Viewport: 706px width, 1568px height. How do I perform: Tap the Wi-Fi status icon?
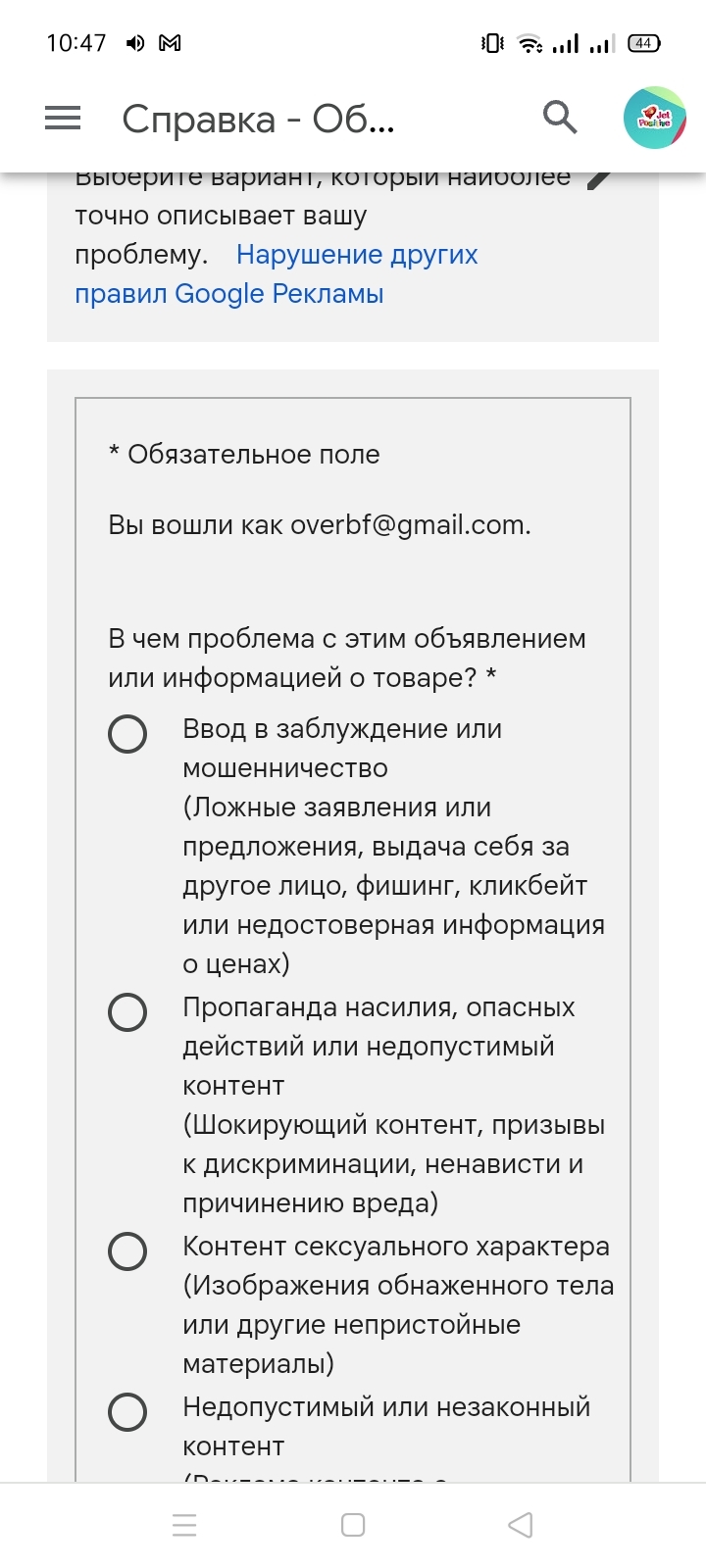(x=529, y=43)
